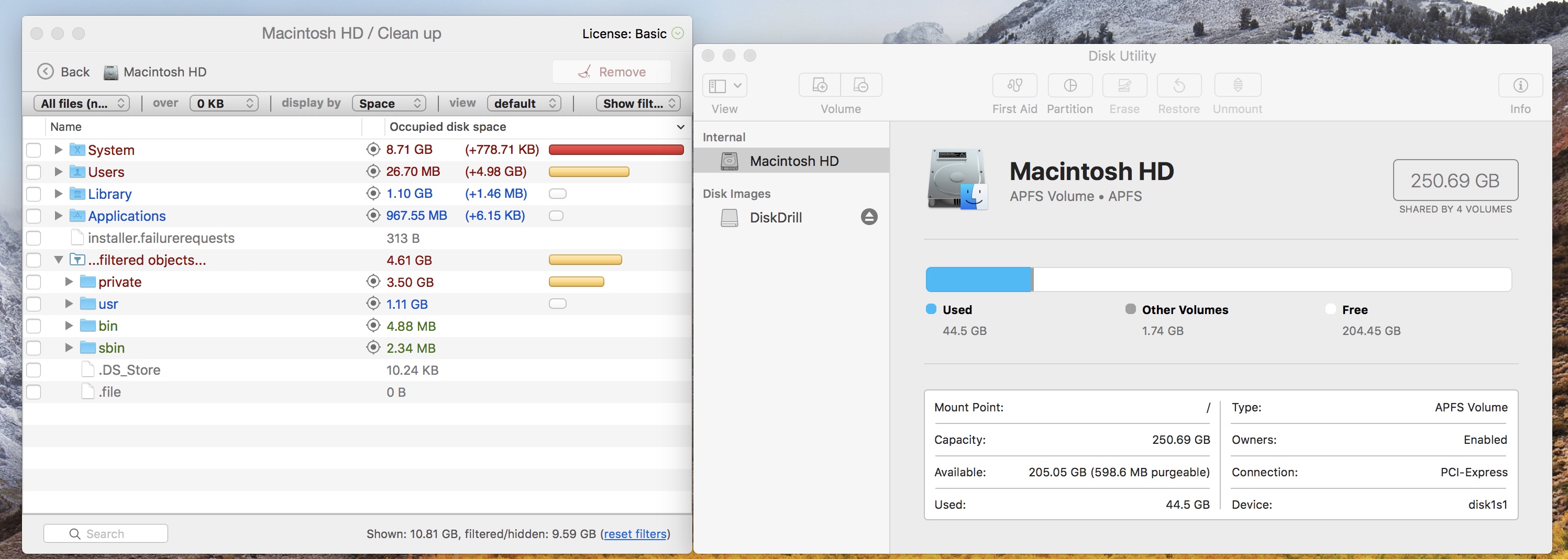Check the System row checkbox

coord(34,150)
